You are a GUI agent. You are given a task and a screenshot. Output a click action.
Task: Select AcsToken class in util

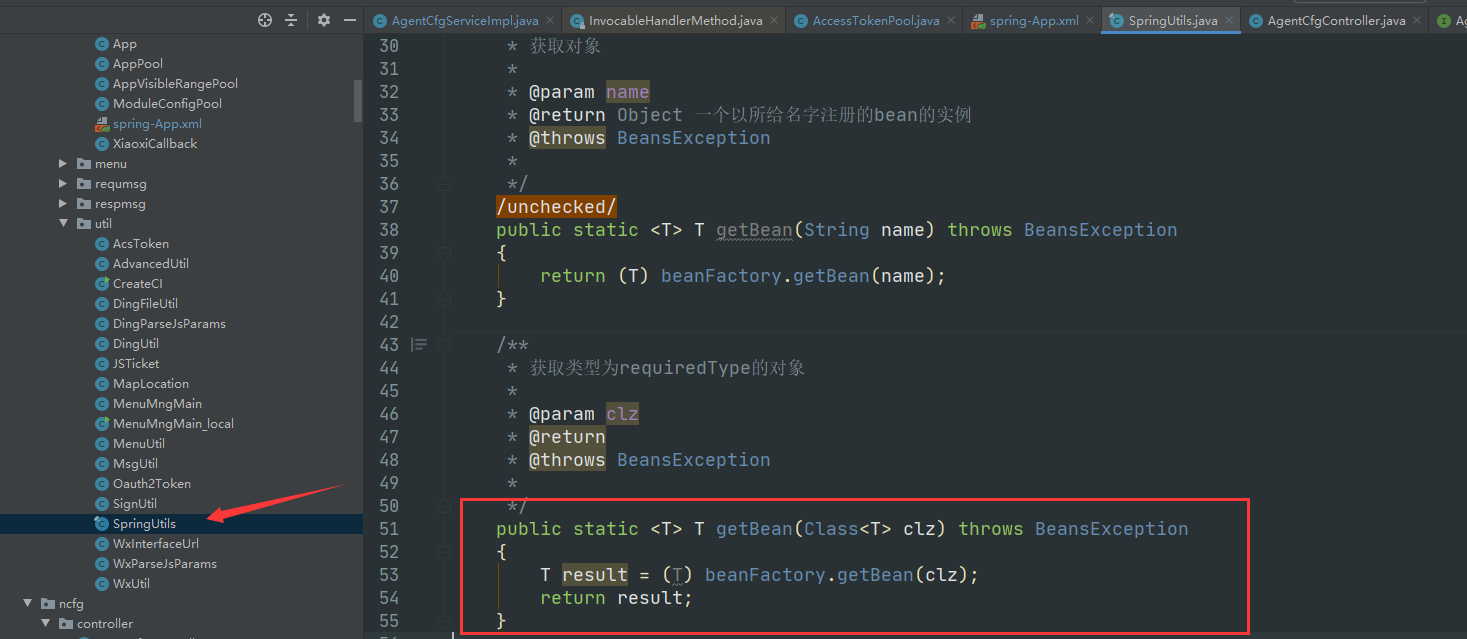(x=141, y=244)
